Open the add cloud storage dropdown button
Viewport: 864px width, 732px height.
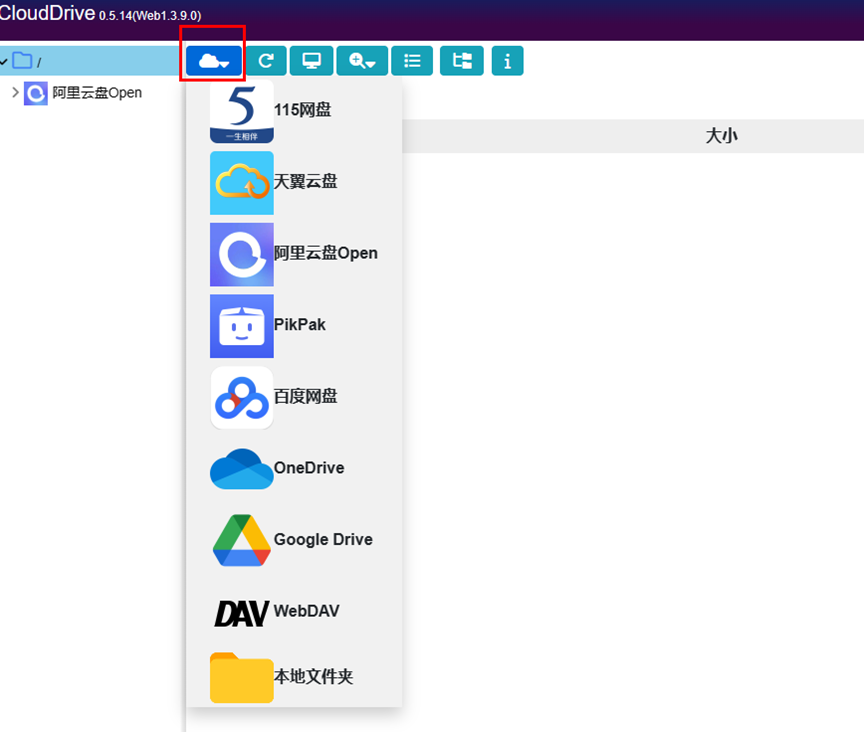[214, 61]
